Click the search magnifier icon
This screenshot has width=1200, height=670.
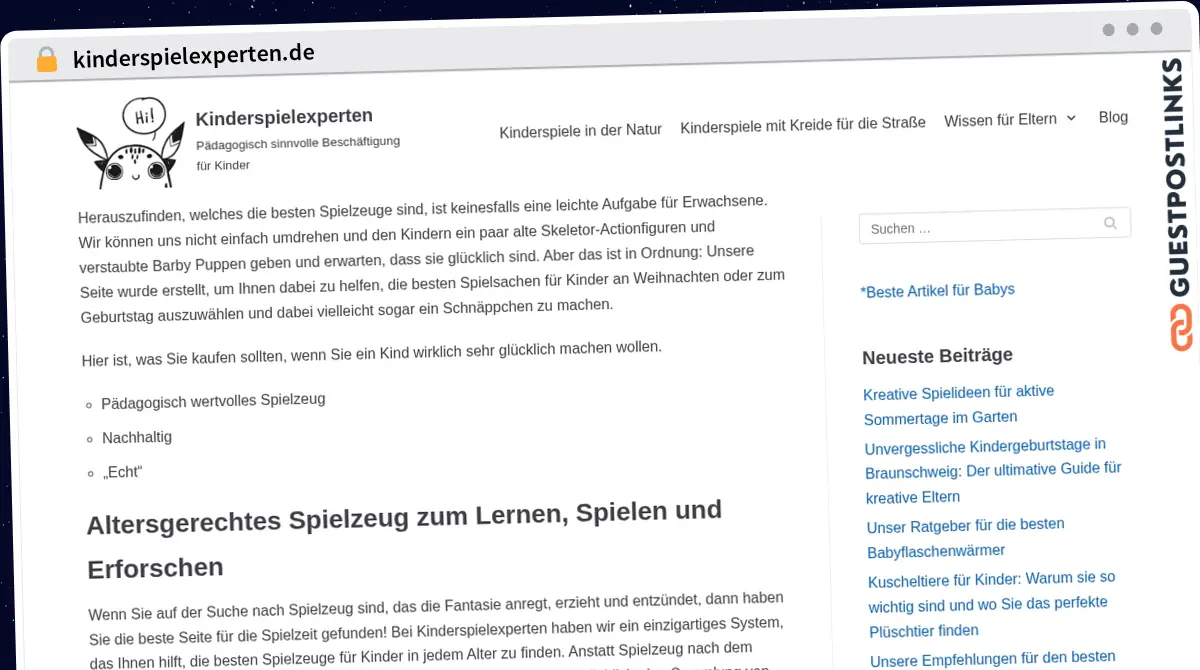pos(1110,223)
